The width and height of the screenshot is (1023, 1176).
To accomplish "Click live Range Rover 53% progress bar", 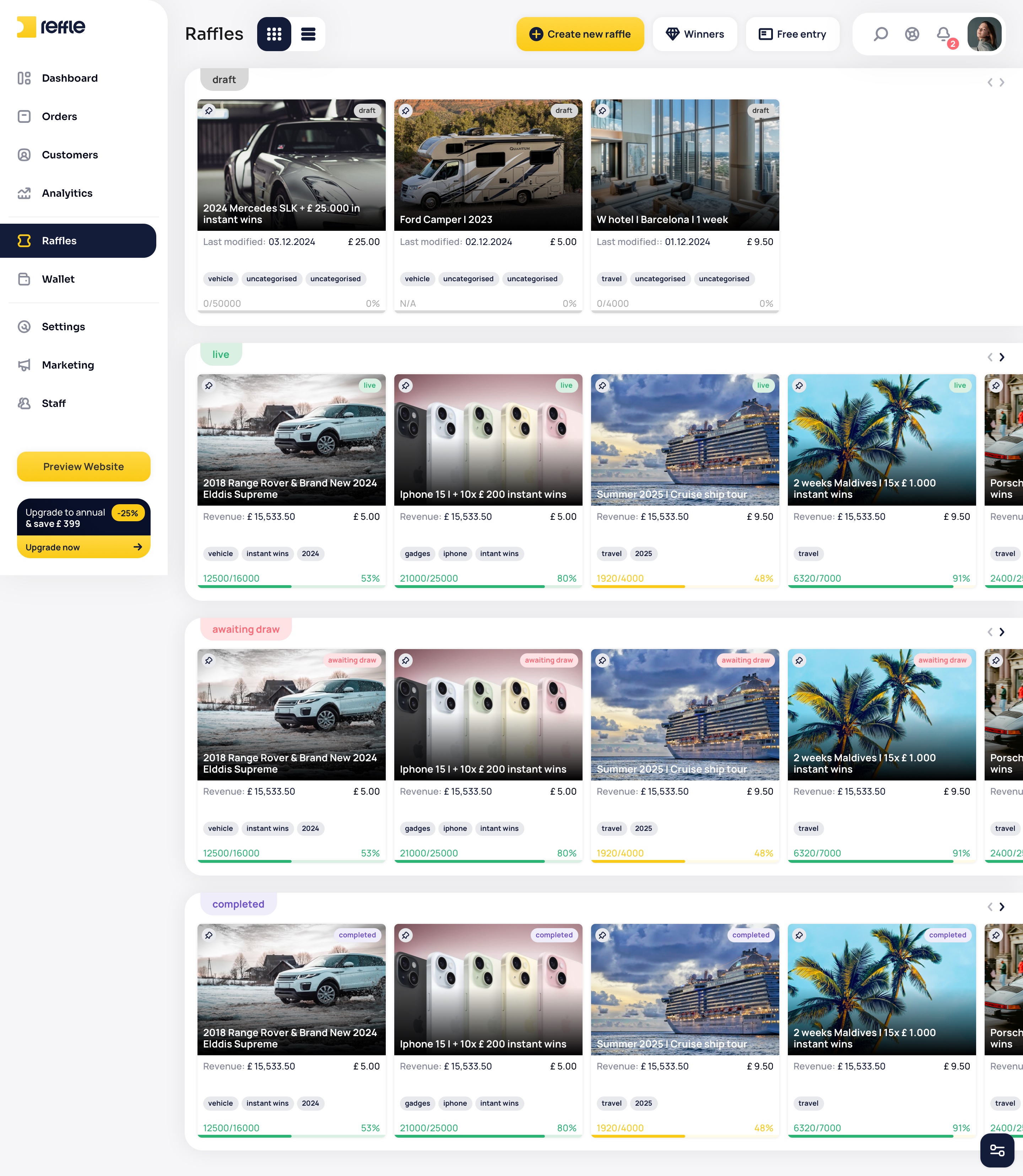I will tap(291, 587).
